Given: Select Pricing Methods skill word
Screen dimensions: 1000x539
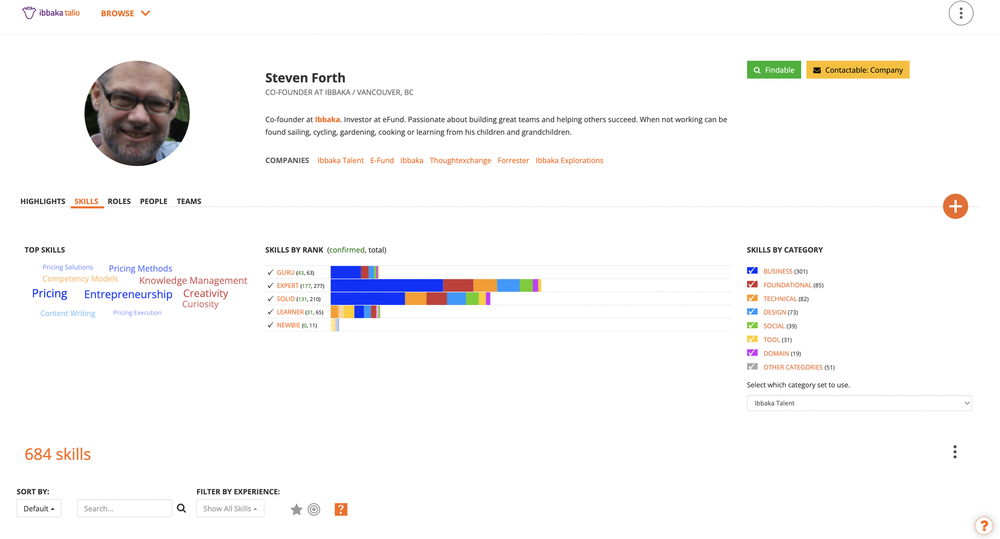Looking at the screenshot, I should (140, 269).
